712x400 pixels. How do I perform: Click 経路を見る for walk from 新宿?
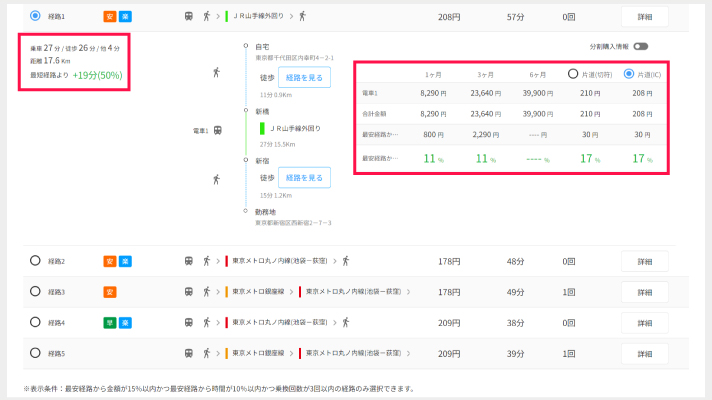point(305,178)
